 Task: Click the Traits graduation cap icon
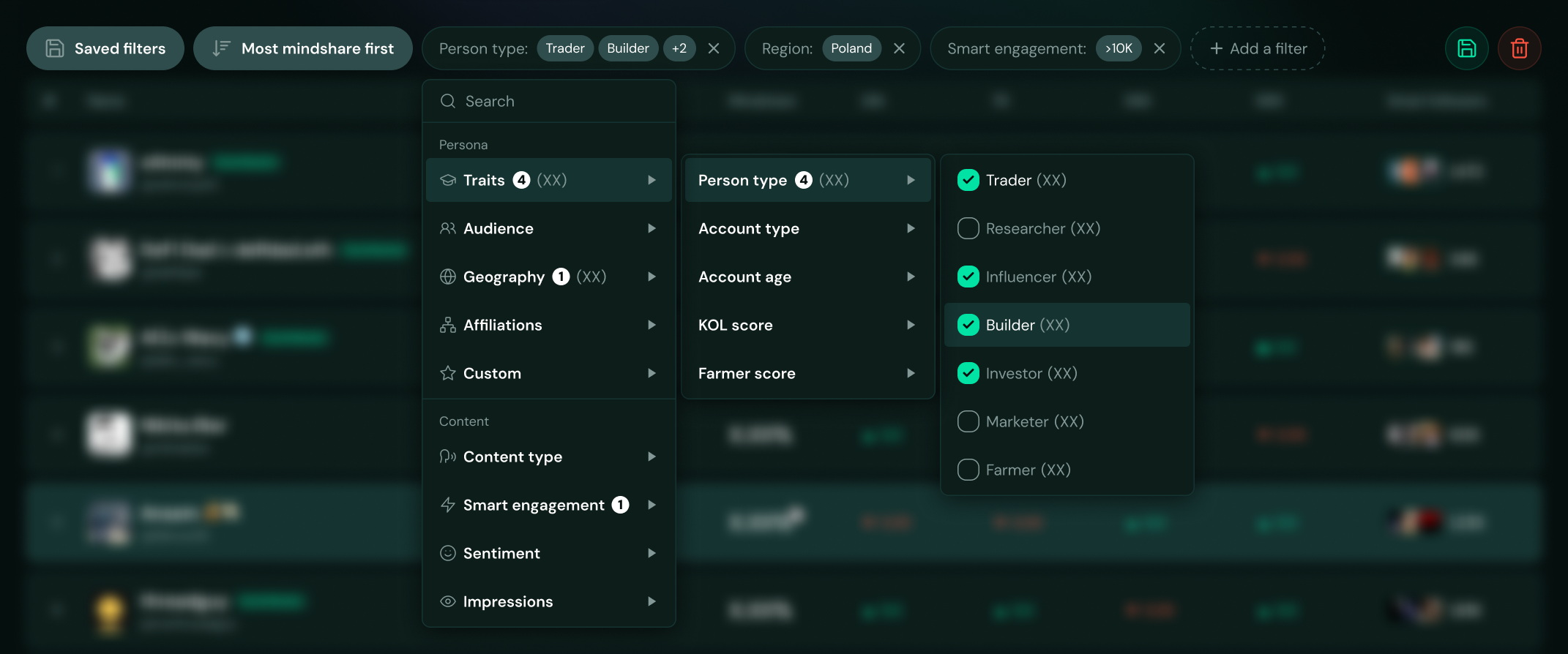click(x=448, y=180)
